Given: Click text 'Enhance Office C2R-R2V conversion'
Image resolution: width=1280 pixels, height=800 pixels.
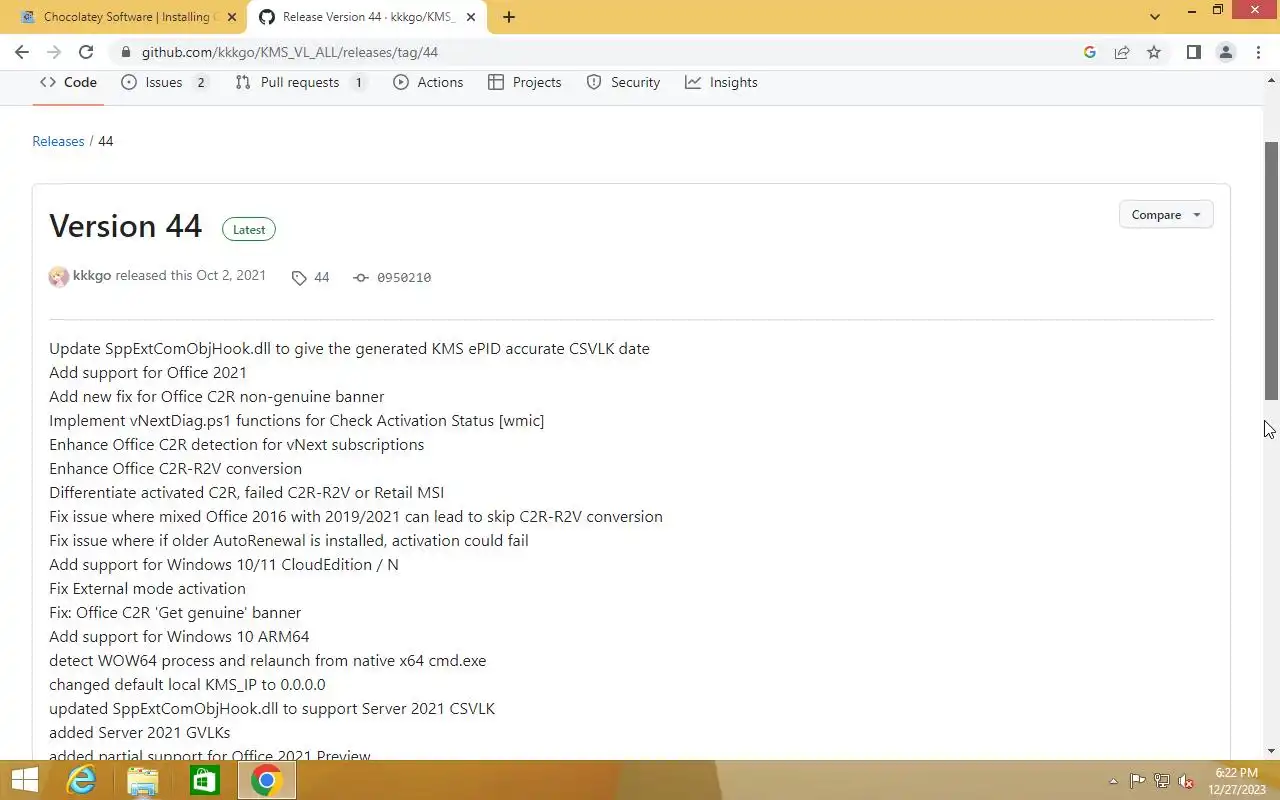Looking at the screenshot, I should [x=175, y=469].
